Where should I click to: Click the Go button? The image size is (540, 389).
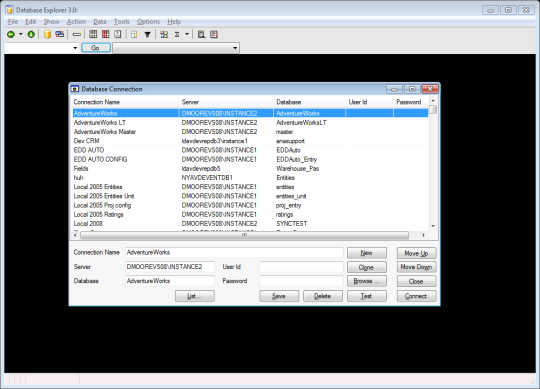point(96,48)
